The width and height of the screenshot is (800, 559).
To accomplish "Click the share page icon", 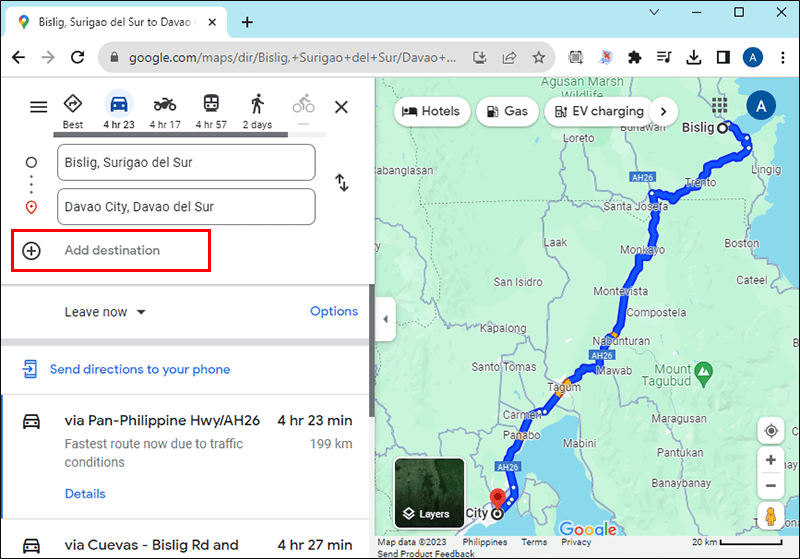I will pos(509,58).
